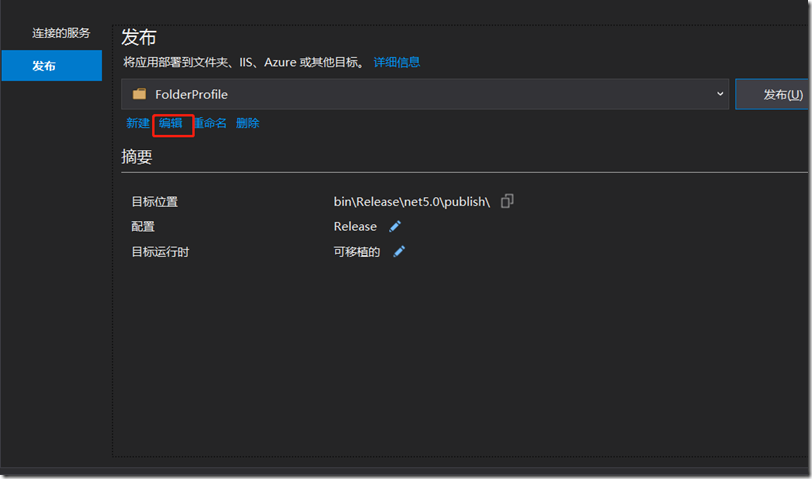Click the 重命名 profile link
Screen dimensions: 812x479
pos(210,123)
